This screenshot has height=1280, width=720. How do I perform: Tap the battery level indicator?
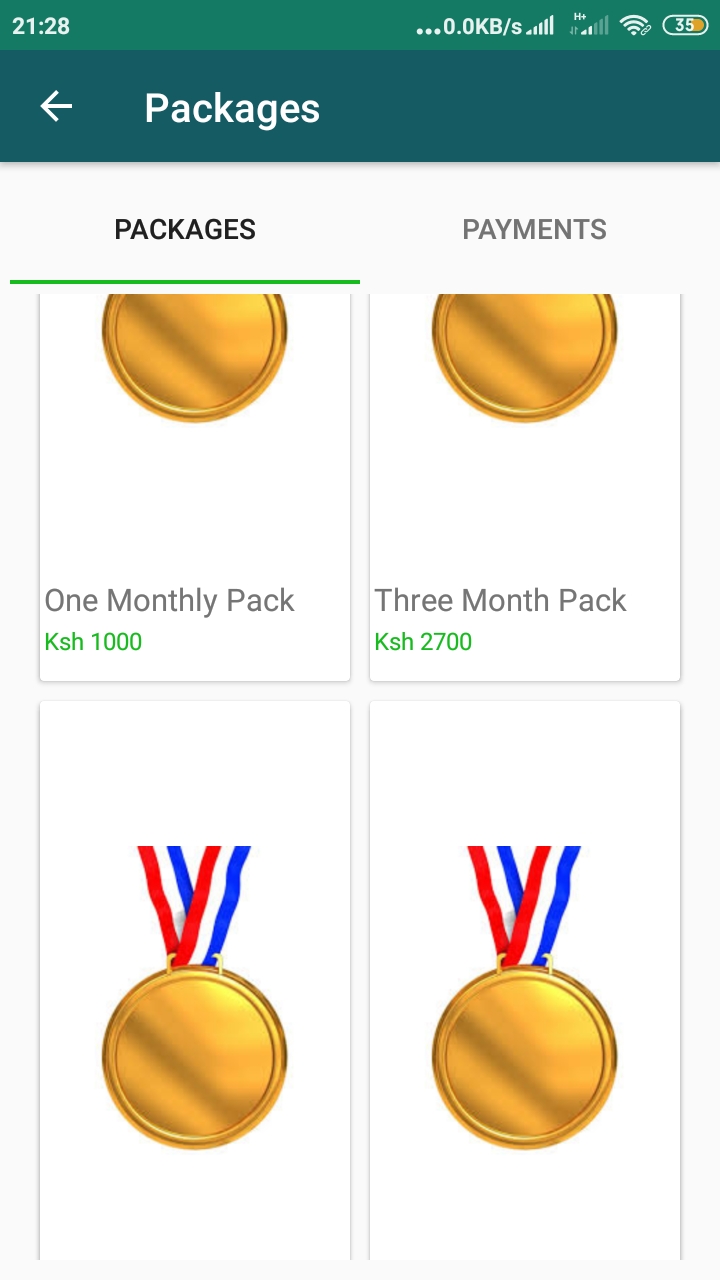point(685,26)
